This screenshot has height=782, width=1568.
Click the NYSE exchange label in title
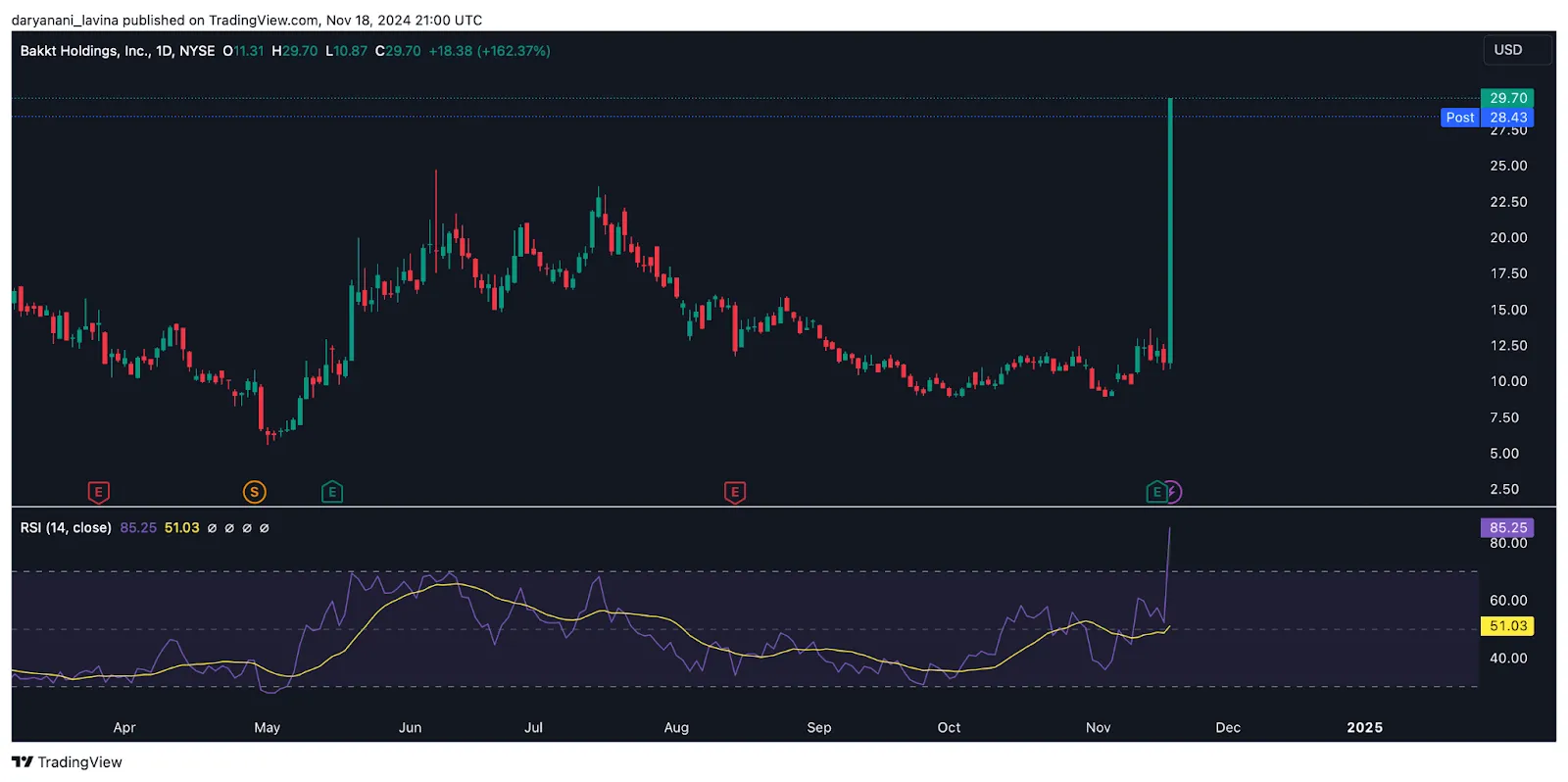197,51
